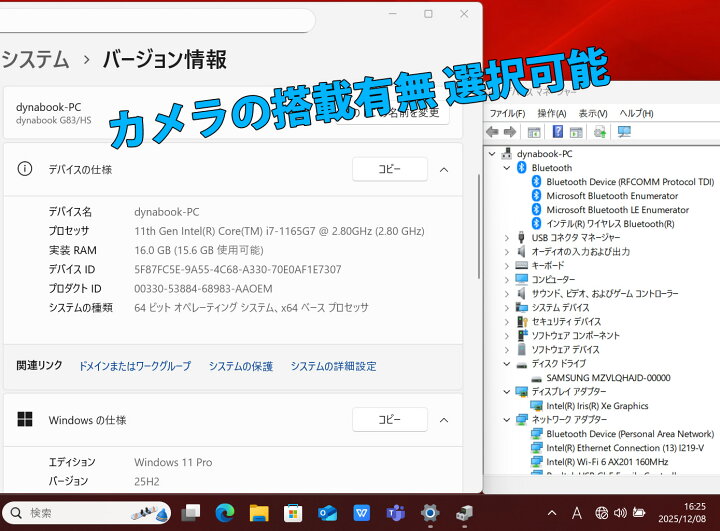Click the taskbar 検索 search box
Image resolution: width=720 pixels, height=531 pixels.
(86, 513)
